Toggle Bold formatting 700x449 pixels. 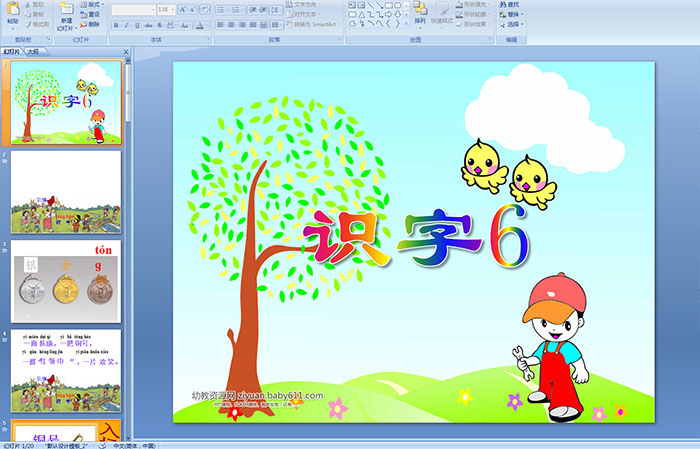[116, 25]
